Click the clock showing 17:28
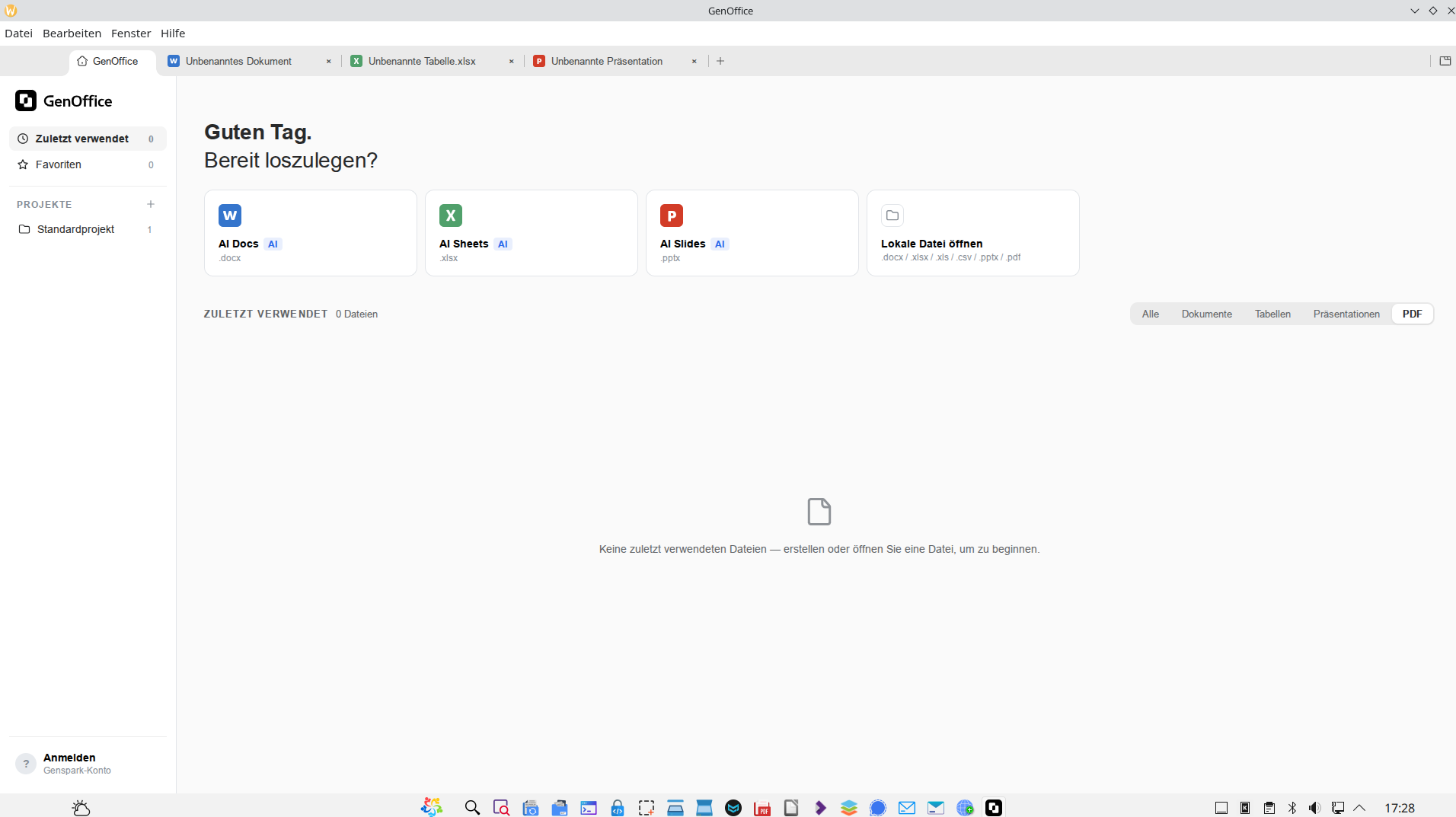Viewport: 1456px width, 817px height. point(1400,808)
